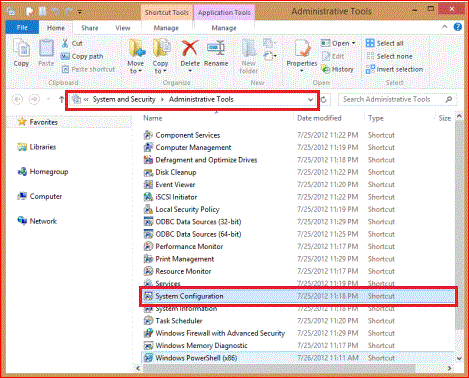Click System and Security in address path
Viewport: 469px width, 378px height.
point(124,99)
